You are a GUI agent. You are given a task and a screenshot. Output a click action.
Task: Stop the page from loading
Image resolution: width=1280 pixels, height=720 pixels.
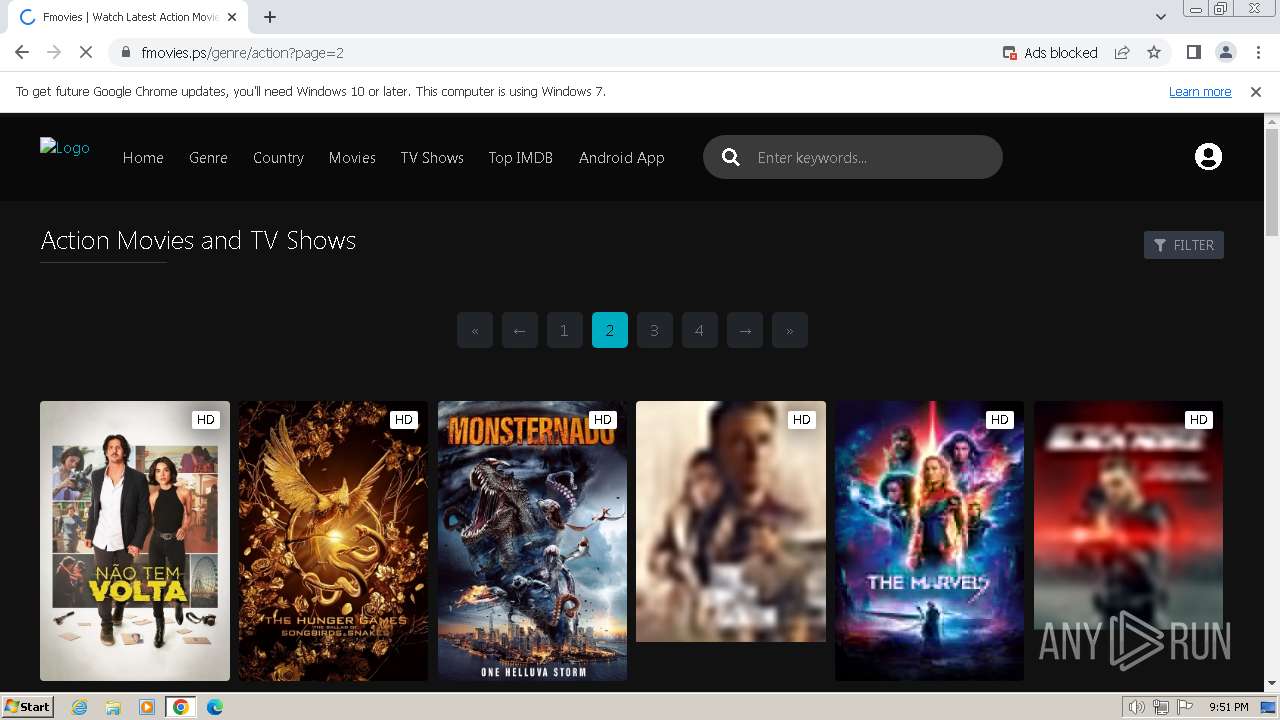coord(86,53)
